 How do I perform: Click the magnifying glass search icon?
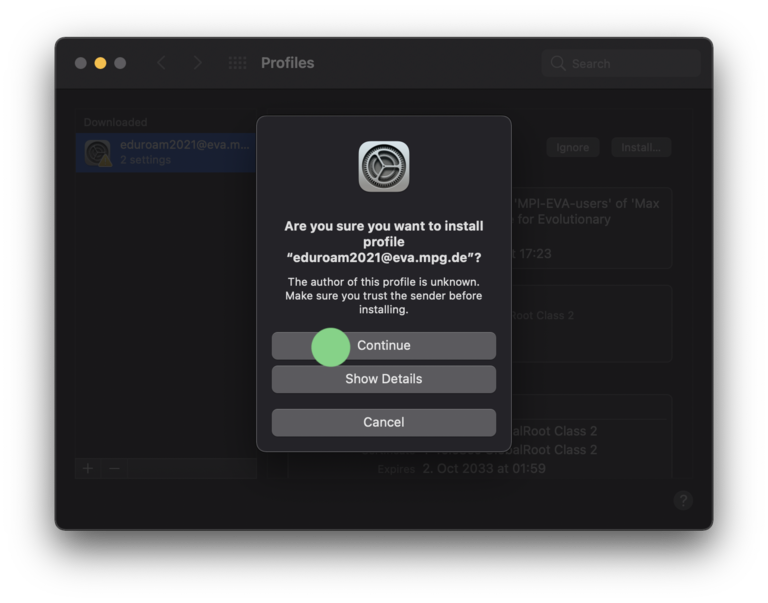pyautogui.click(x=557, y=63)
